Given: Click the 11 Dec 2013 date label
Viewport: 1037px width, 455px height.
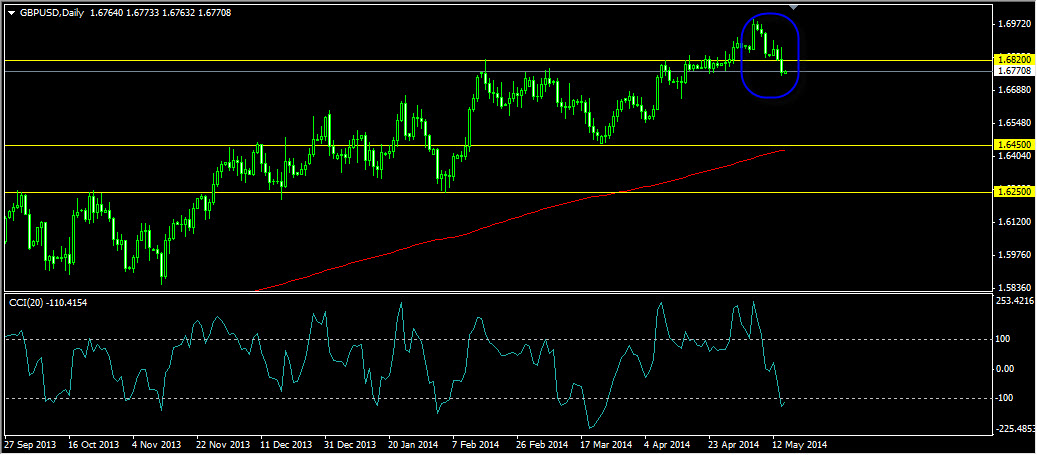Looking at the screenshot, I should (x=286, y=444).
